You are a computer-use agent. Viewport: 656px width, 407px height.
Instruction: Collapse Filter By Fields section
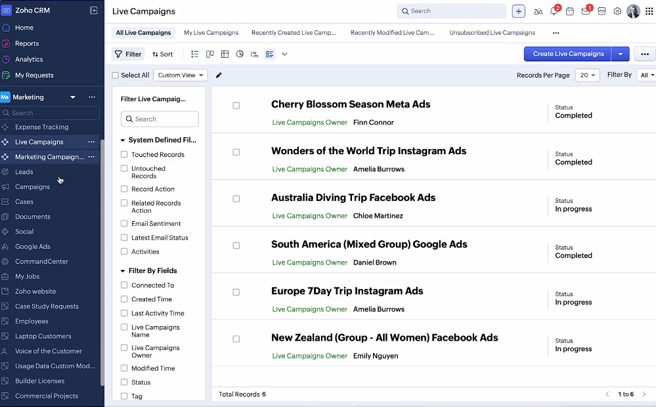123,271
